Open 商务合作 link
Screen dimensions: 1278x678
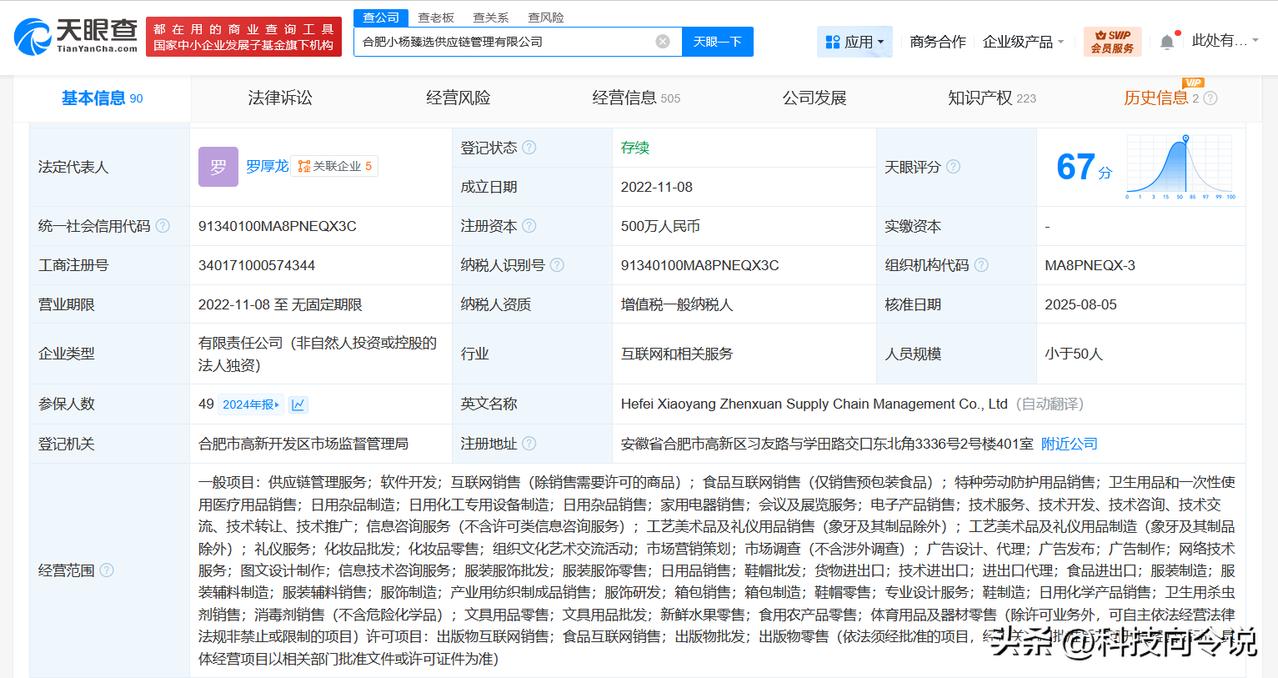(937, 41)
